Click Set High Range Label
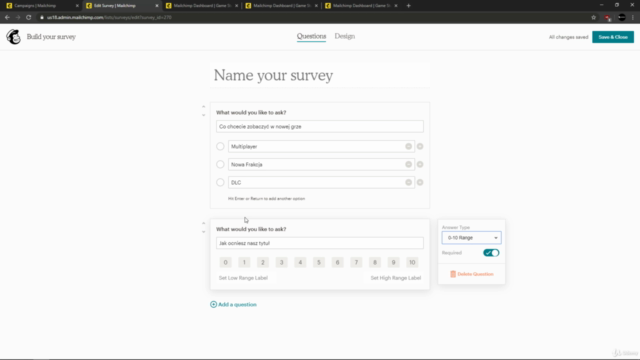Screen dimensions: 640x360 coord(396,278)
